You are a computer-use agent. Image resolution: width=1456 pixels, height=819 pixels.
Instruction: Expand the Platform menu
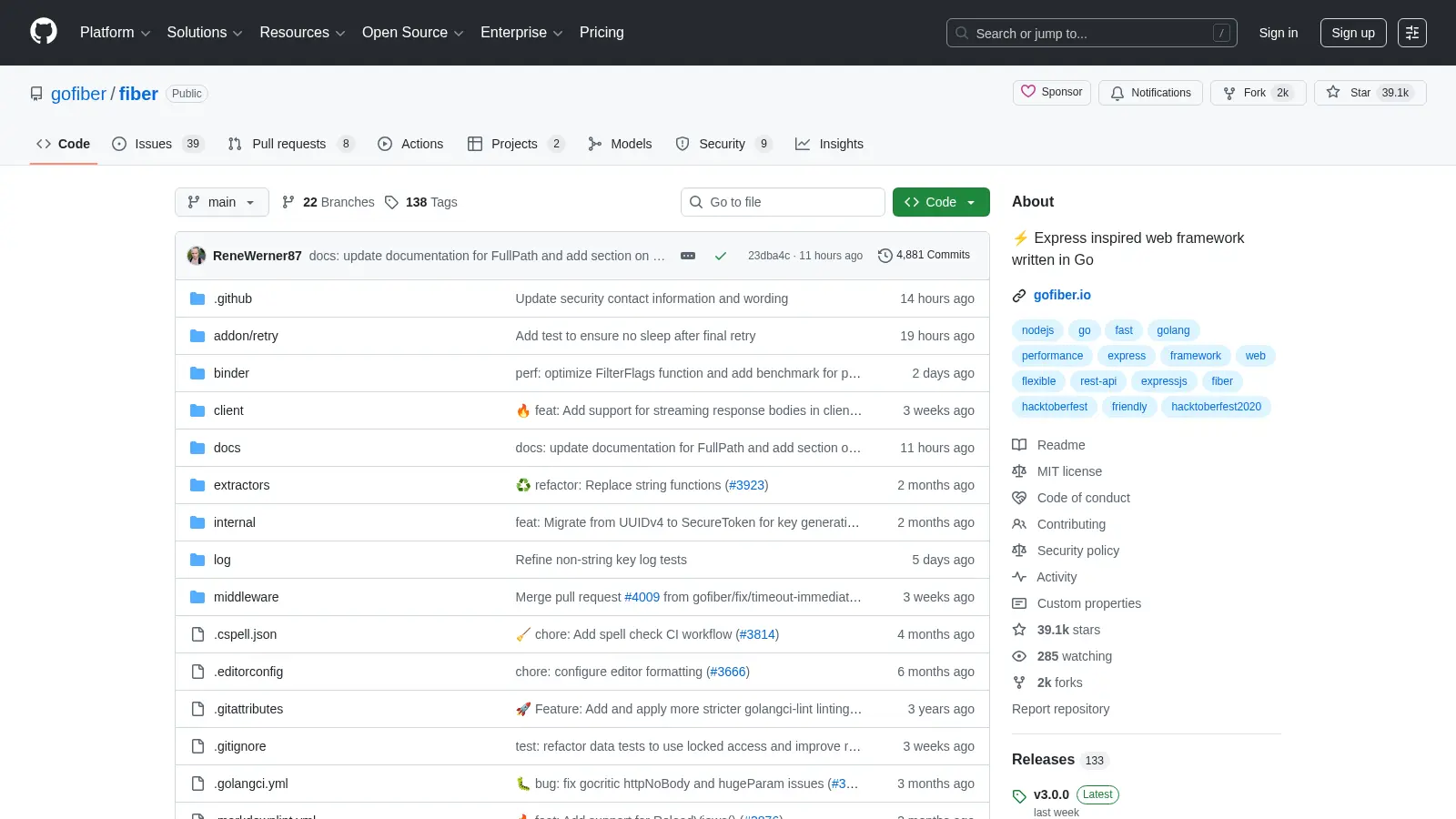[115, 33]
